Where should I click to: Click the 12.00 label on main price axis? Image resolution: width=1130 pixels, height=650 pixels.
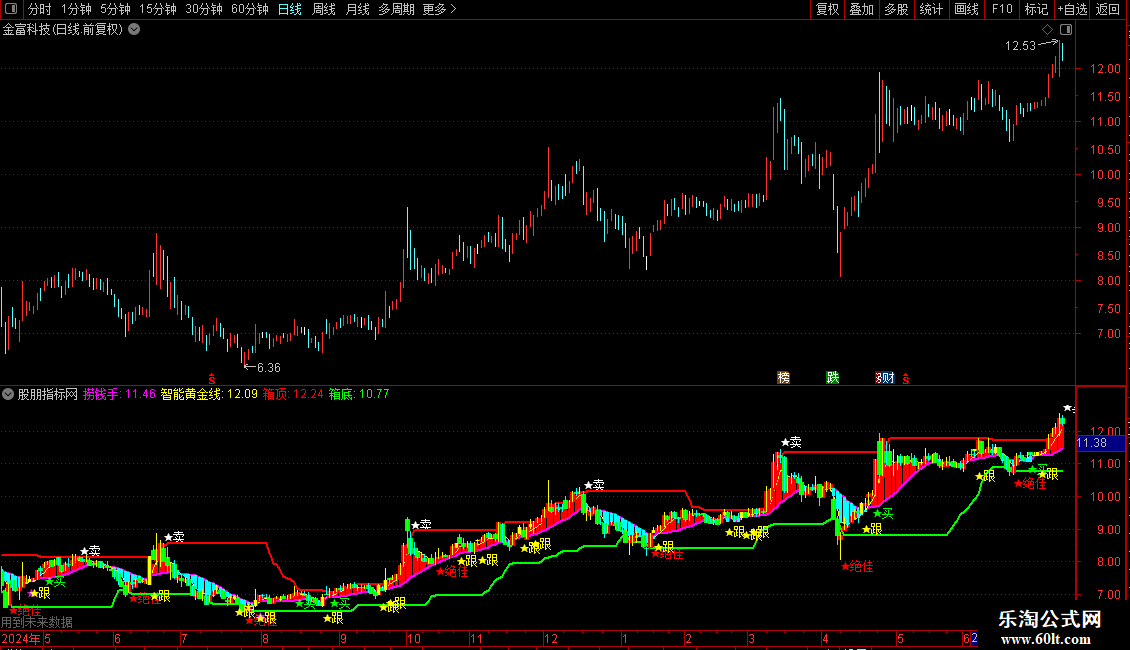[1105, 68]
